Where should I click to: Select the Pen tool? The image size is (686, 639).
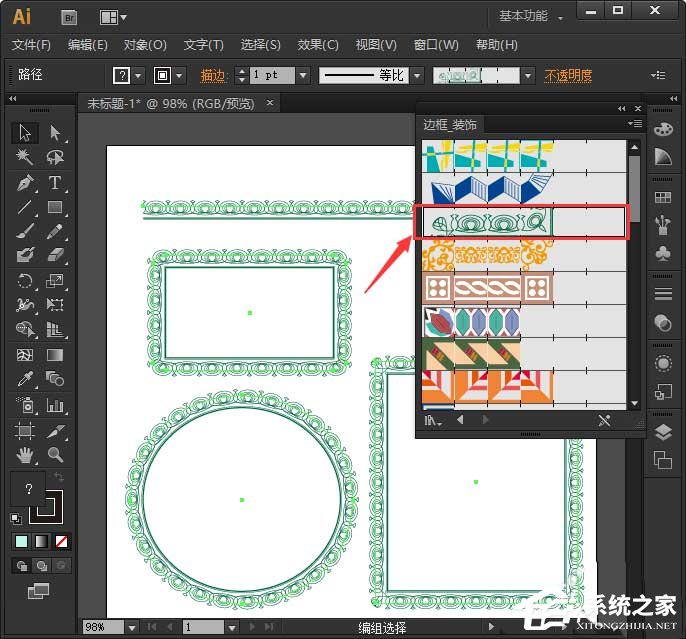tap(25, 182)
